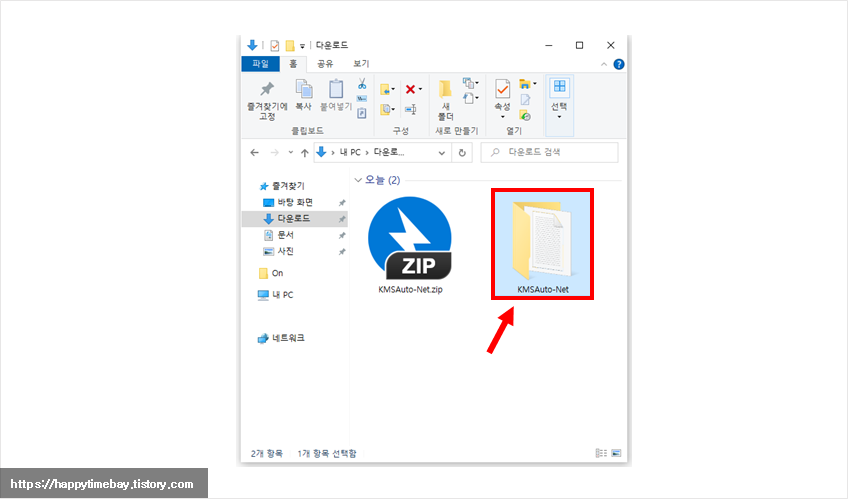Click 내 PC in the address breadcrumb
Image resolution: width=848 pixels, height=499 pixels.
(x=350, y=152)
